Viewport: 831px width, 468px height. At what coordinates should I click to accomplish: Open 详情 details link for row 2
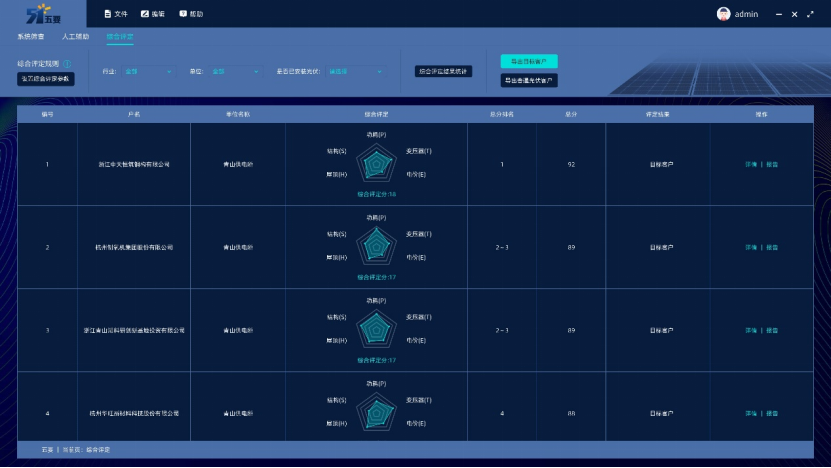click(x=751, y=248)
